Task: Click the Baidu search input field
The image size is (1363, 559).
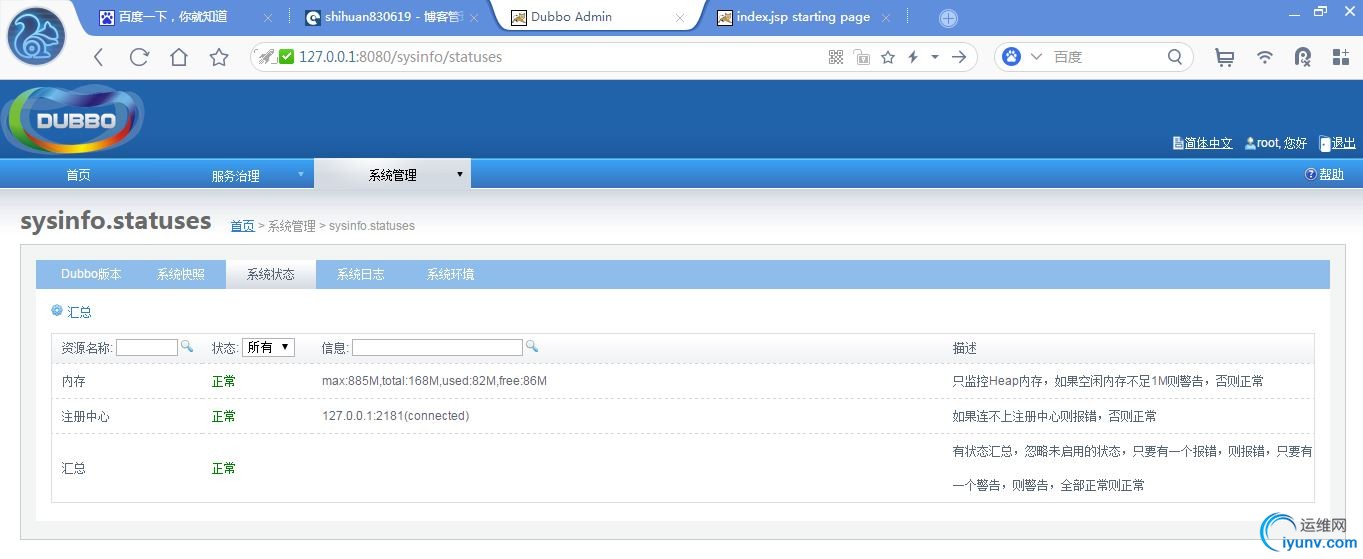Action: tap(1105, 57)
